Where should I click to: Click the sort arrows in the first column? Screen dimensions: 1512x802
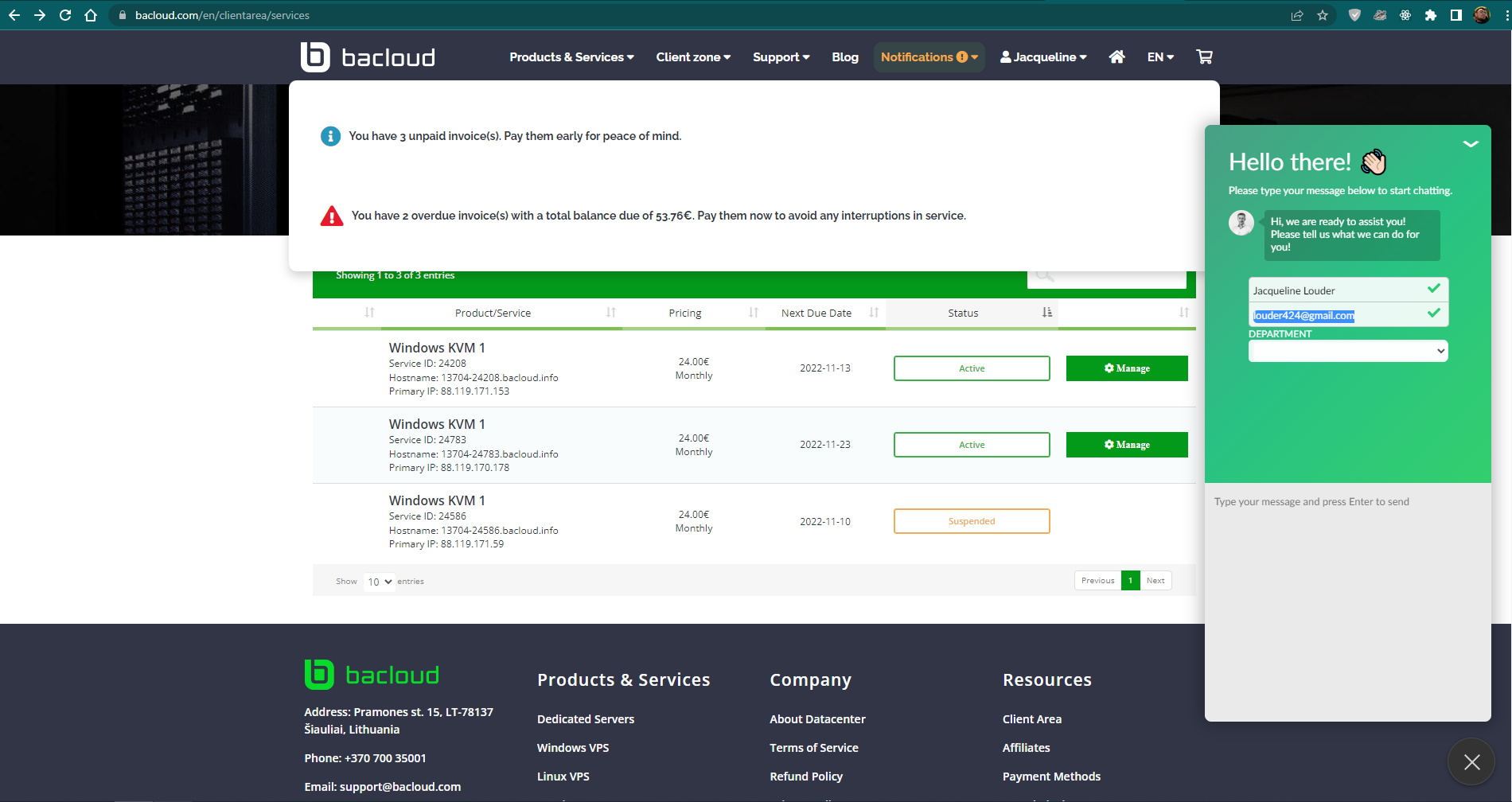pos(369,313)
